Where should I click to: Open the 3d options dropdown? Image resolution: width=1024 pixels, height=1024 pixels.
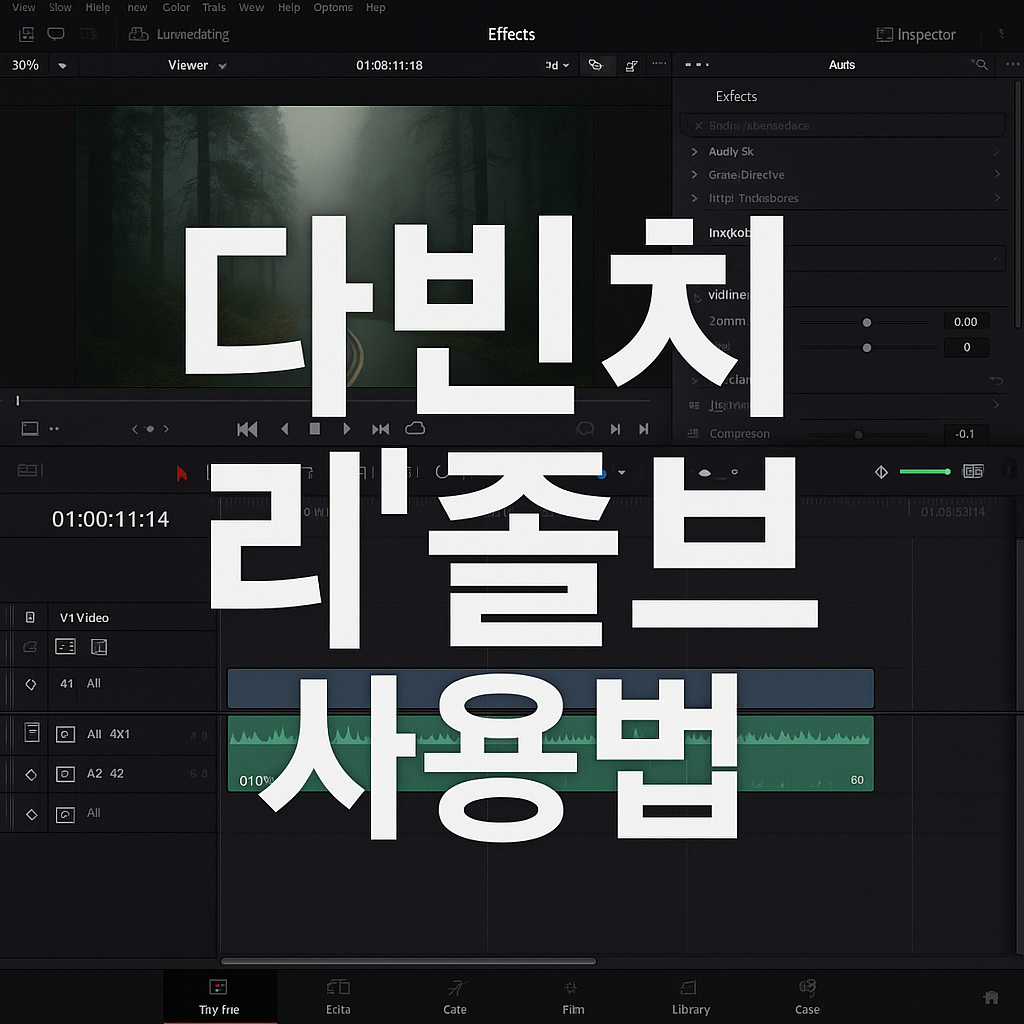click(x=557, y=65)
